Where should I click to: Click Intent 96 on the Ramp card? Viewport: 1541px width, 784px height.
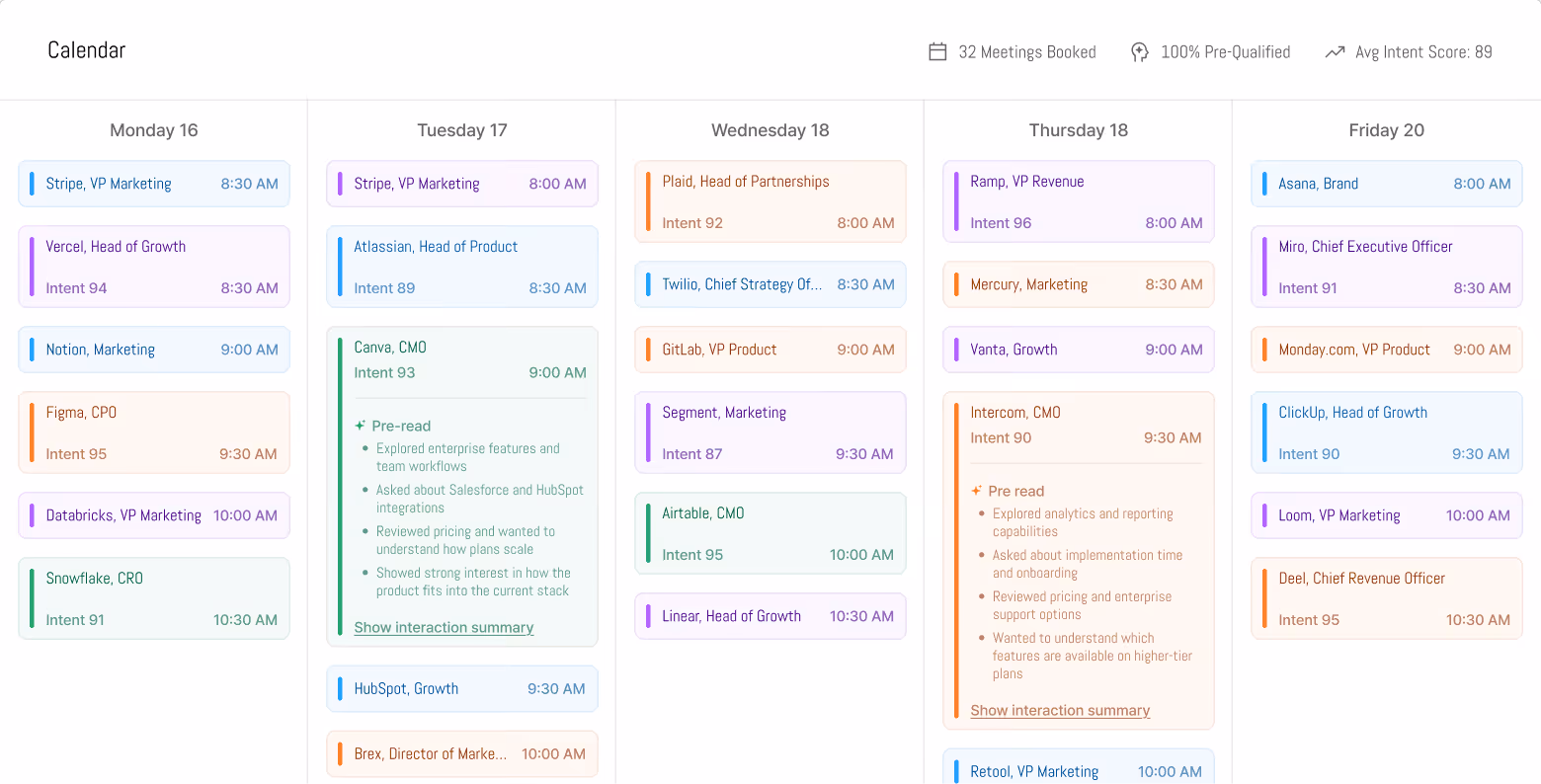click(1001, 223)
